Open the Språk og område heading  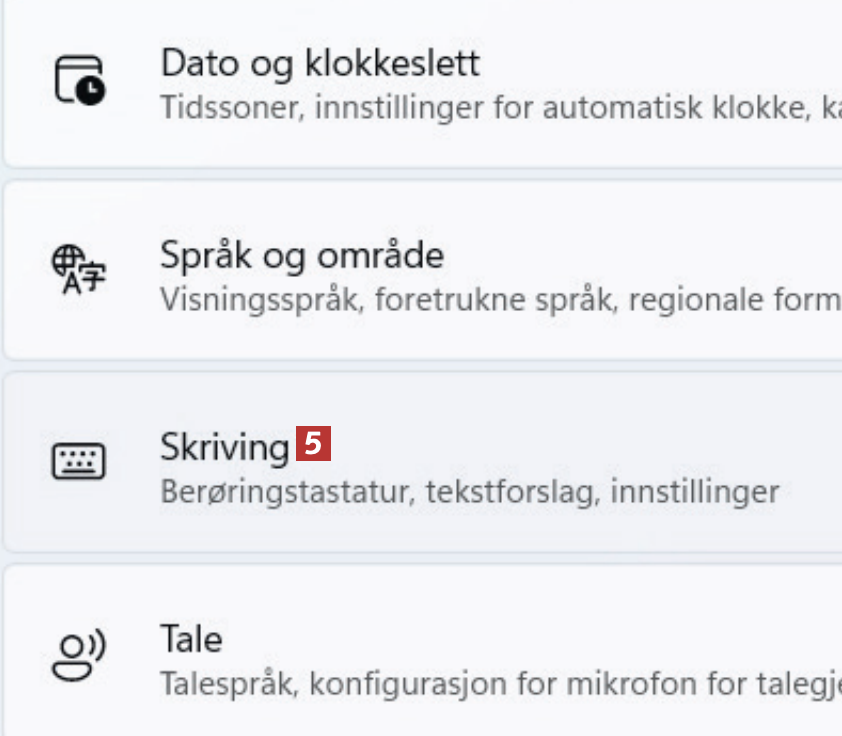coord(301,255)
